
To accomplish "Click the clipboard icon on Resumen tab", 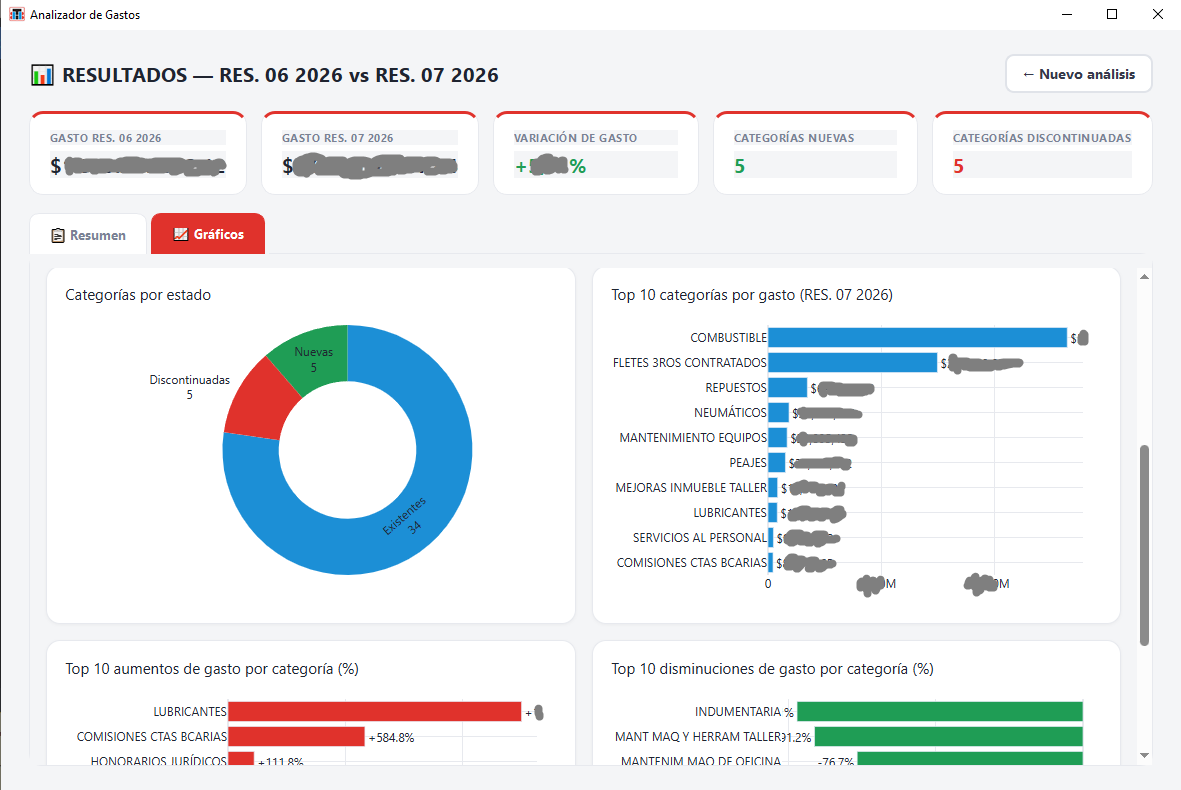I will pos(58,236).
